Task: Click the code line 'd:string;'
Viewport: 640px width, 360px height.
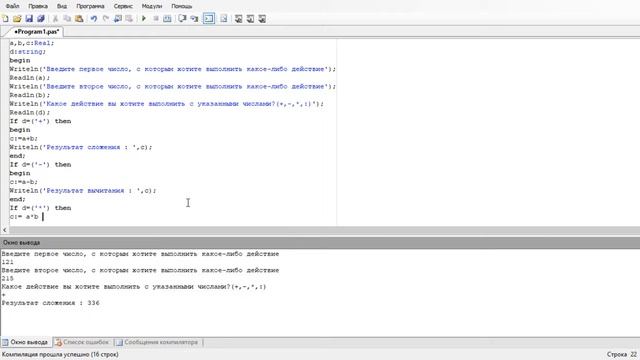Action: pyautogui.click(x=28, y=51)
